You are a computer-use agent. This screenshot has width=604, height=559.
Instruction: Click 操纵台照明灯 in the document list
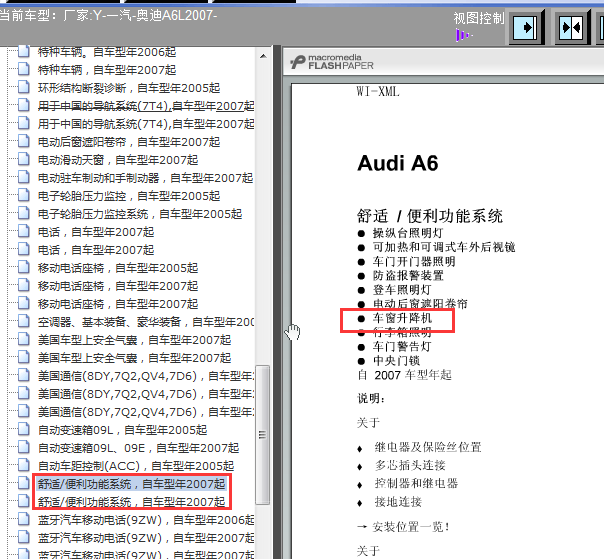[408, 233]
